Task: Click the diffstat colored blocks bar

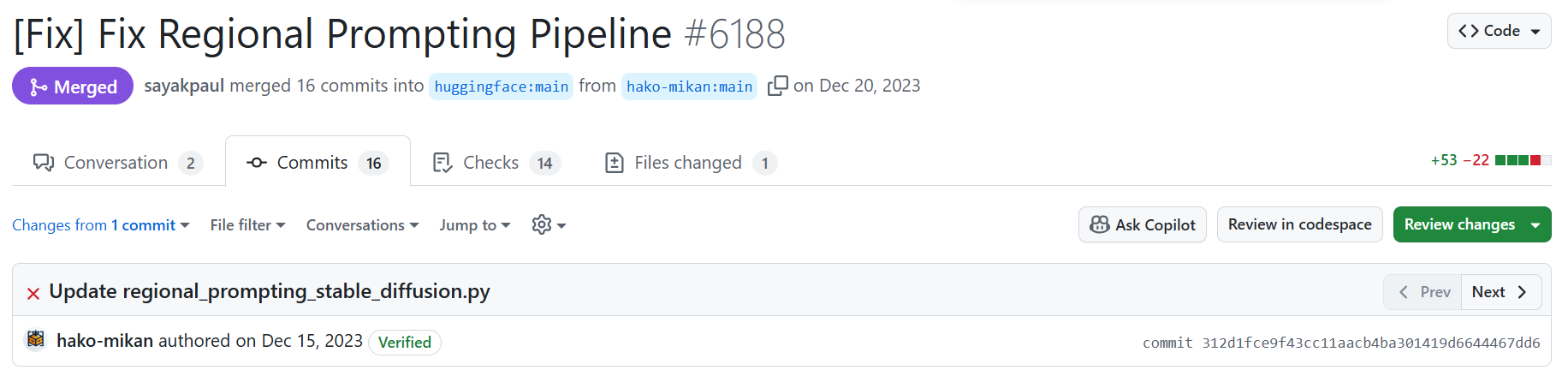Action: point(1523,160)
